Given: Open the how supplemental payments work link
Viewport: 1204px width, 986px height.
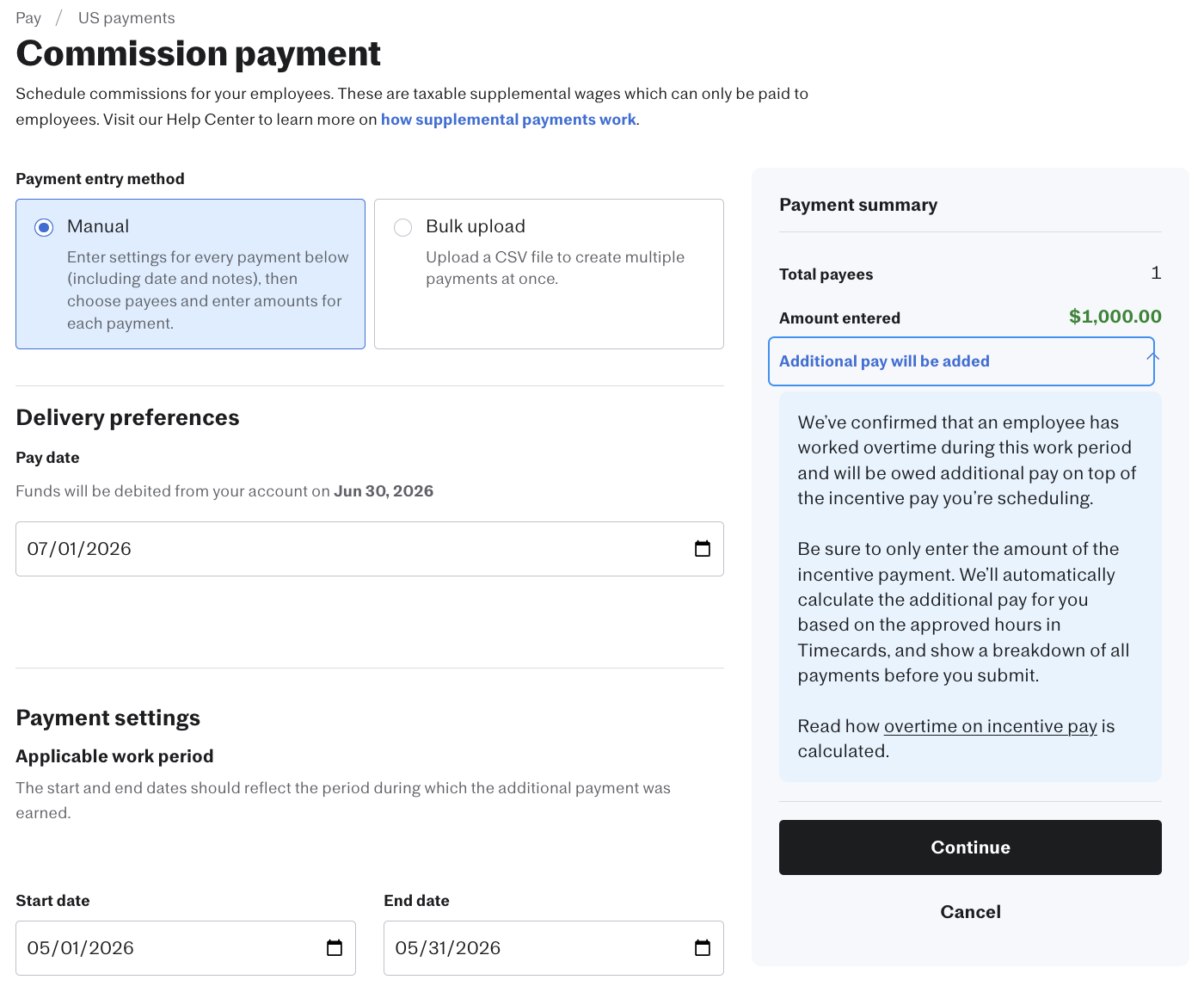Looking at the screenshot, I should tap(508, 120).
